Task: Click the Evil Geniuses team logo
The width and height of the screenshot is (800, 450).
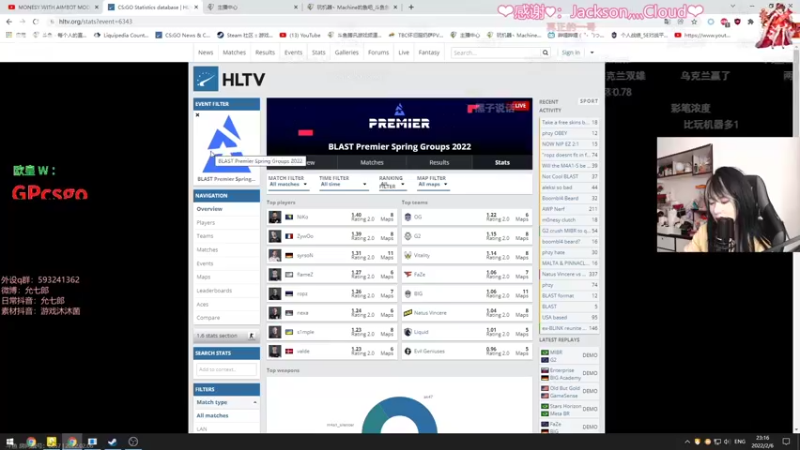Action: pos(408,351)
